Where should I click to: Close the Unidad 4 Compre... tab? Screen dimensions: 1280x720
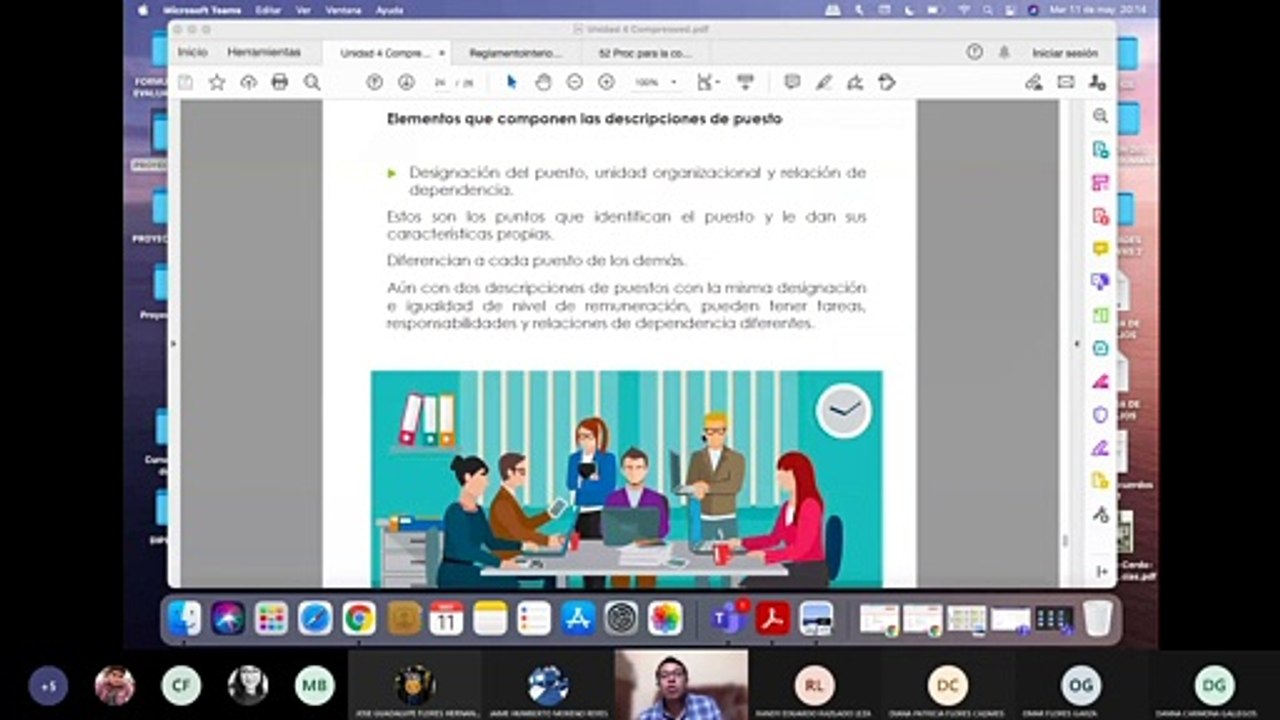point(442,53)
